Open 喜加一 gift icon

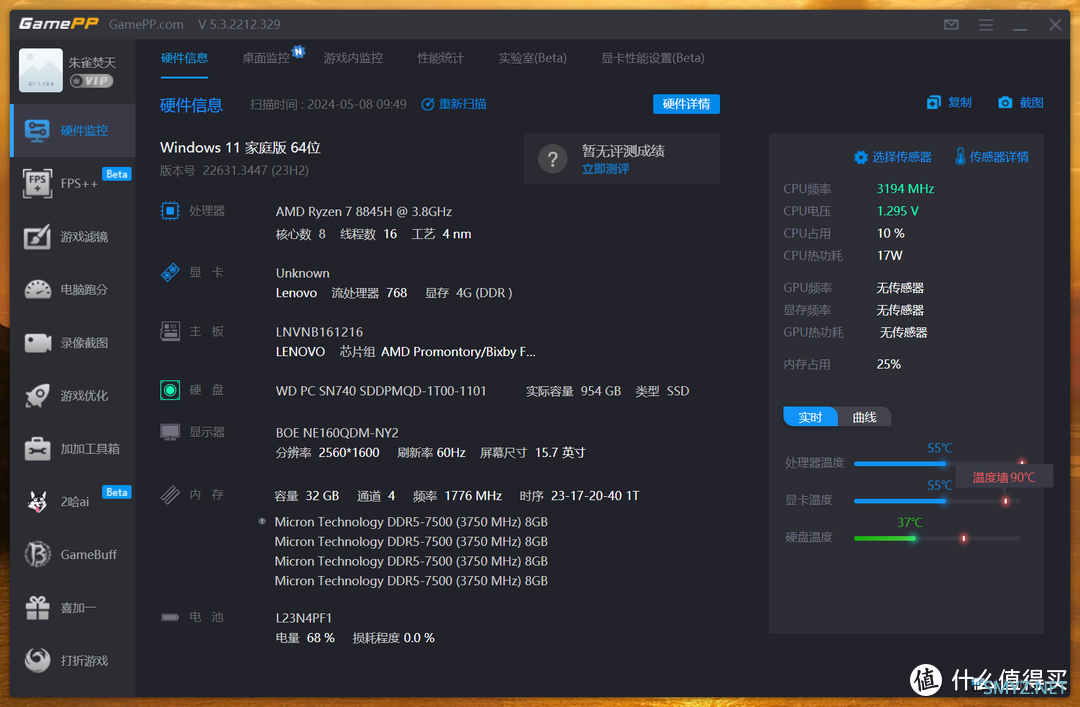[x=37, y=608]
